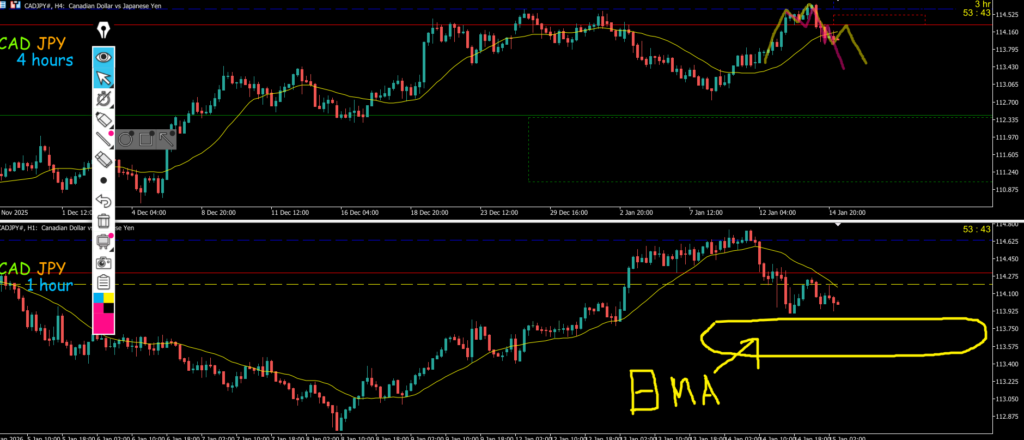Click the large pink current color
The image size is (1024, 440).
pos(104,323)
